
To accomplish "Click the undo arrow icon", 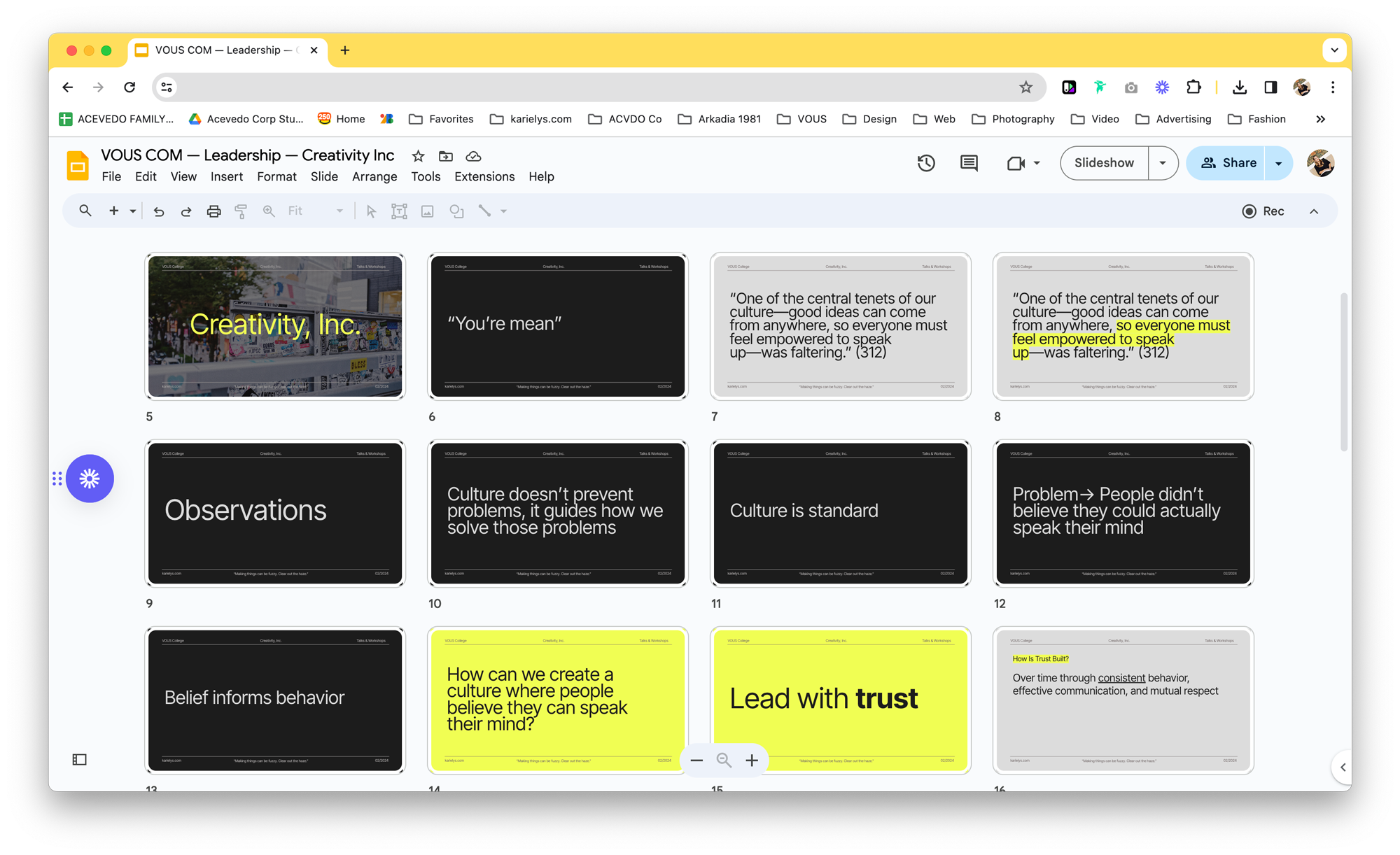I will 159,211.
